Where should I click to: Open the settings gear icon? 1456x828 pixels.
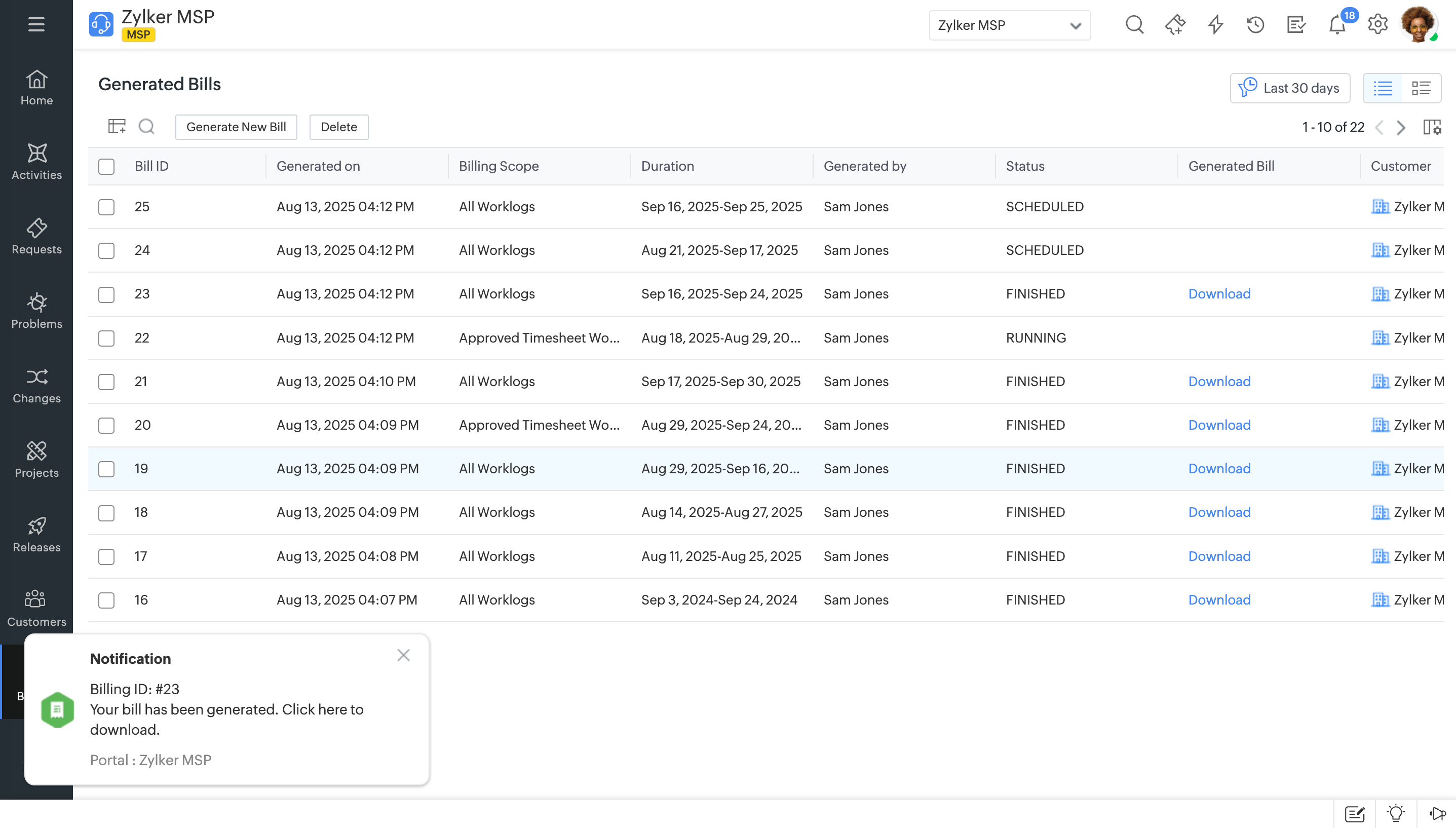[1377, 25]
